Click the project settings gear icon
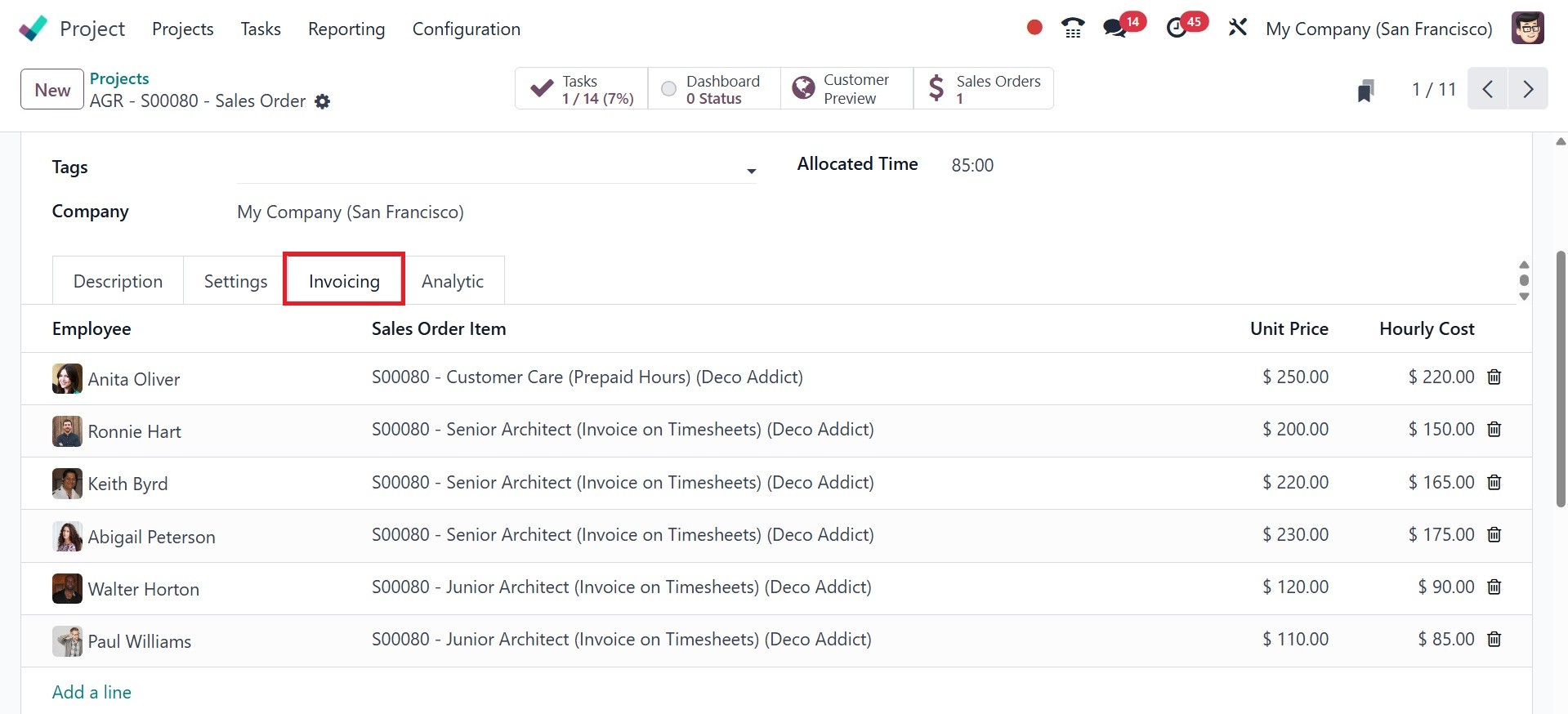Viewport: 1568px width, 714px height. point(323,101)
